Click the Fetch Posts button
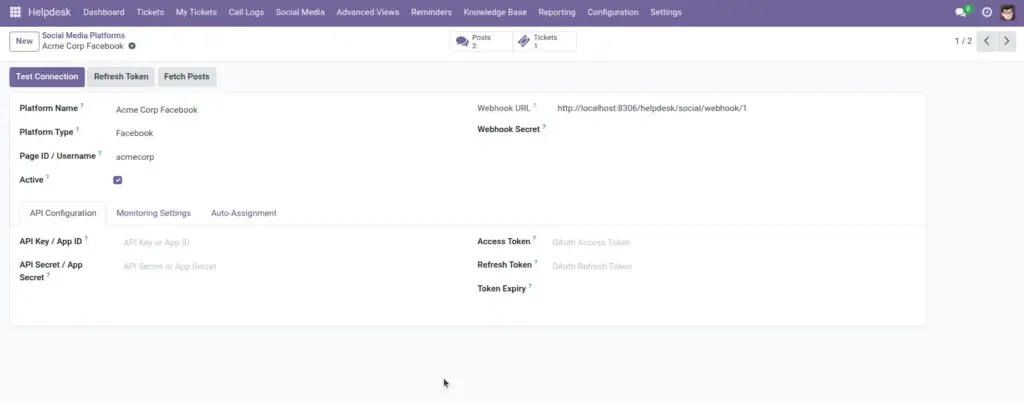The width and height of the screenshot is (1024, 403). [x=187, y=76]
